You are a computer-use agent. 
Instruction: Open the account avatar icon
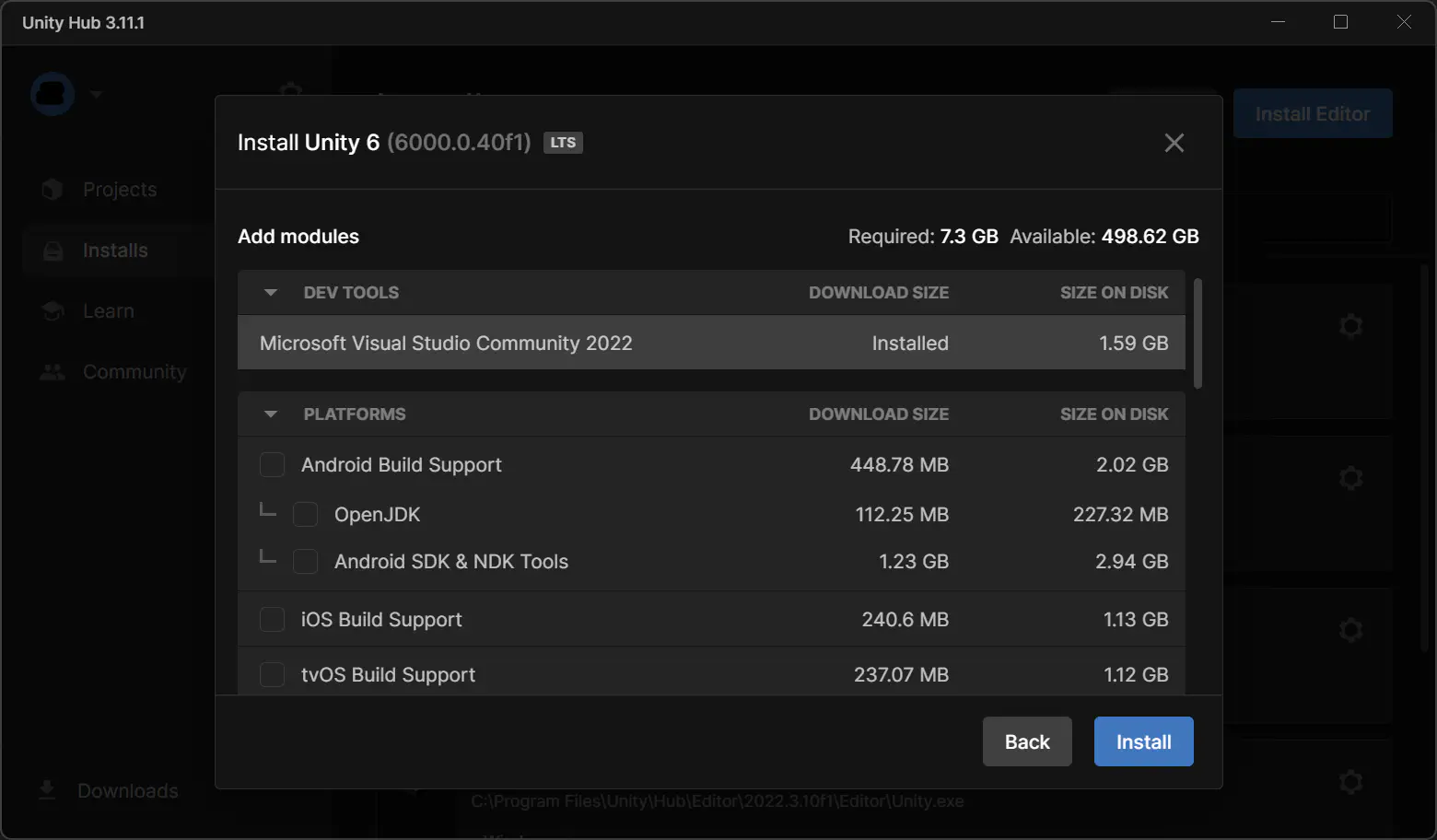[53, 94]
